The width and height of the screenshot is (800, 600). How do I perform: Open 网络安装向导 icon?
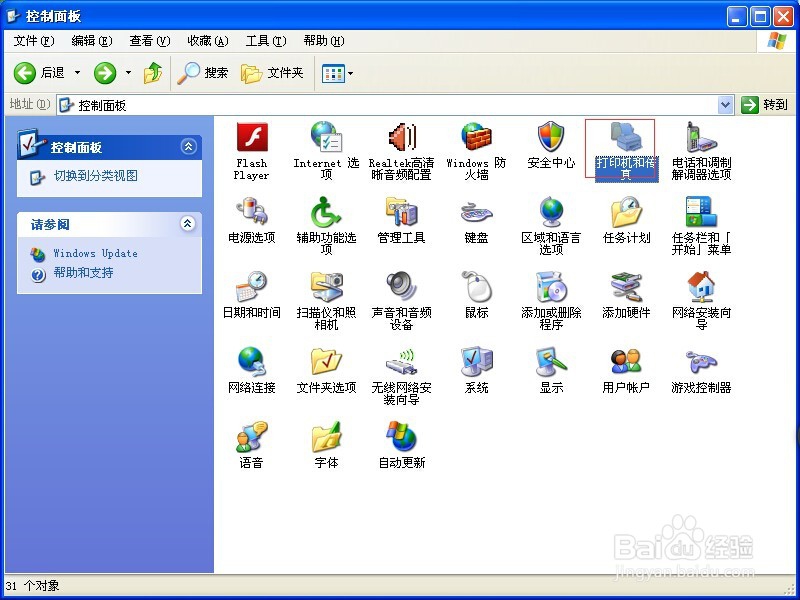(701, 287)
